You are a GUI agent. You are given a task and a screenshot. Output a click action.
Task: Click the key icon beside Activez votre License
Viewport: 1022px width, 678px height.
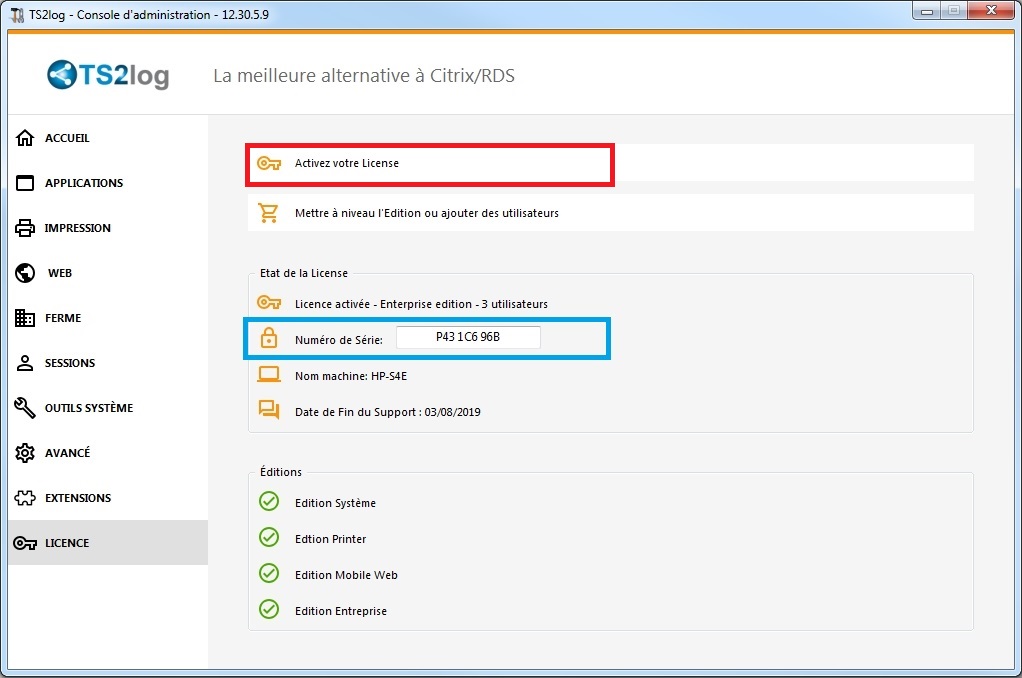[269, 163]
